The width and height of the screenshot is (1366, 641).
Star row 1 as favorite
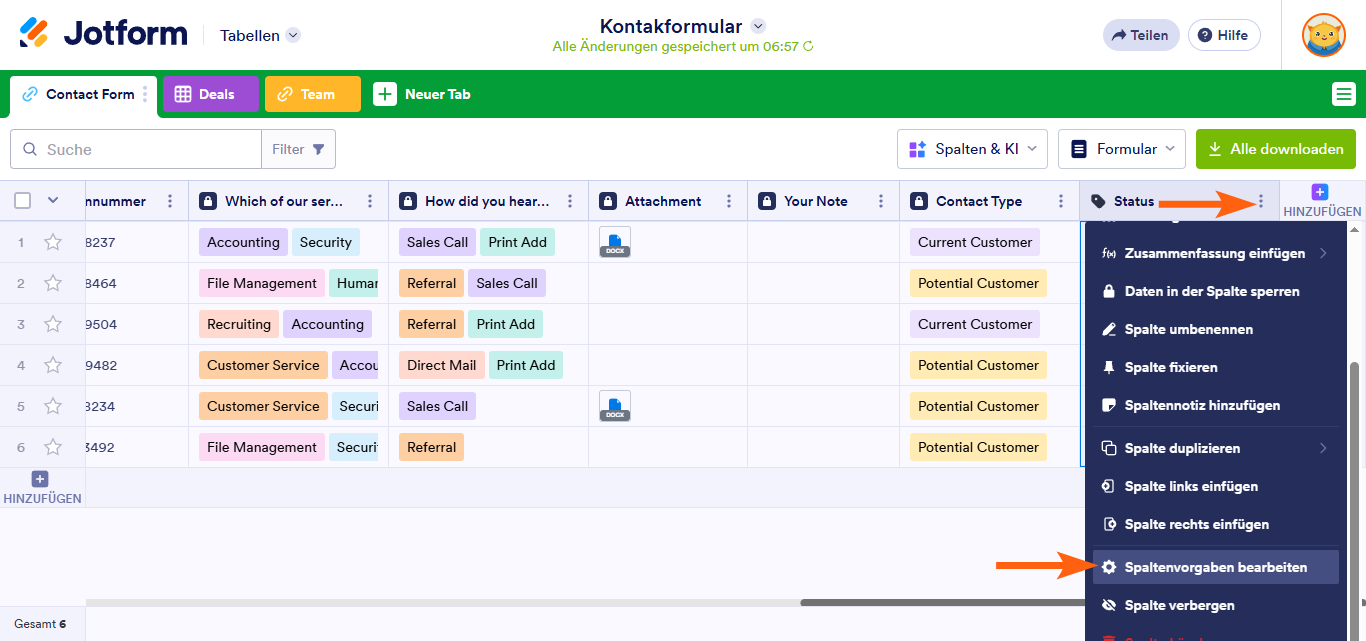coord(53,241)
